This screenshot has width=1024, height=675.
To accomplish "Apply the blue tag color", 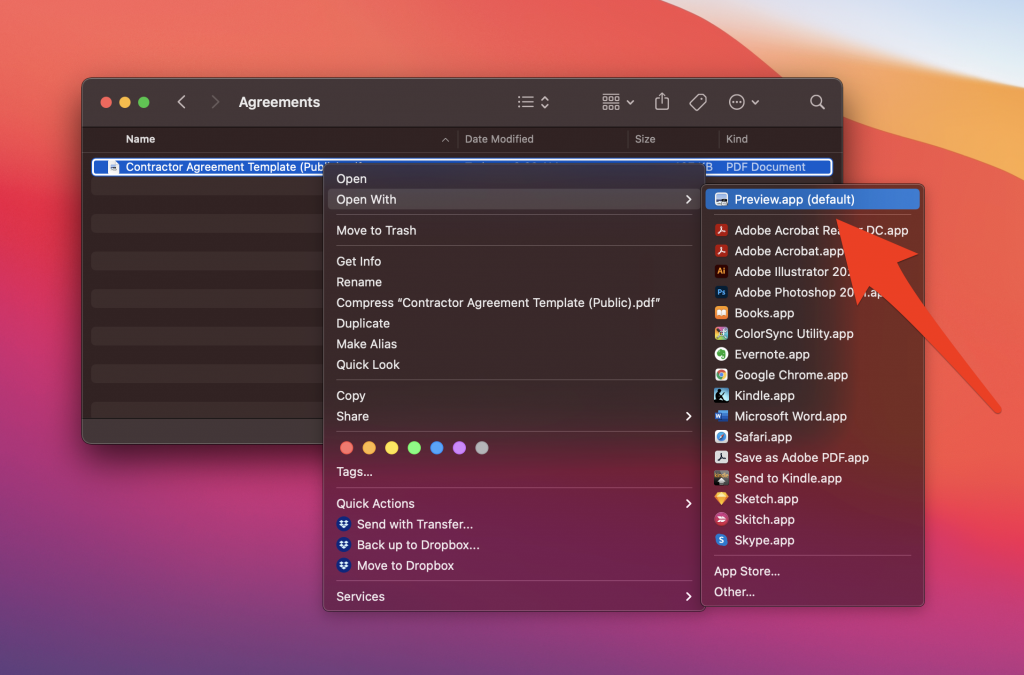I will (437, 448).
